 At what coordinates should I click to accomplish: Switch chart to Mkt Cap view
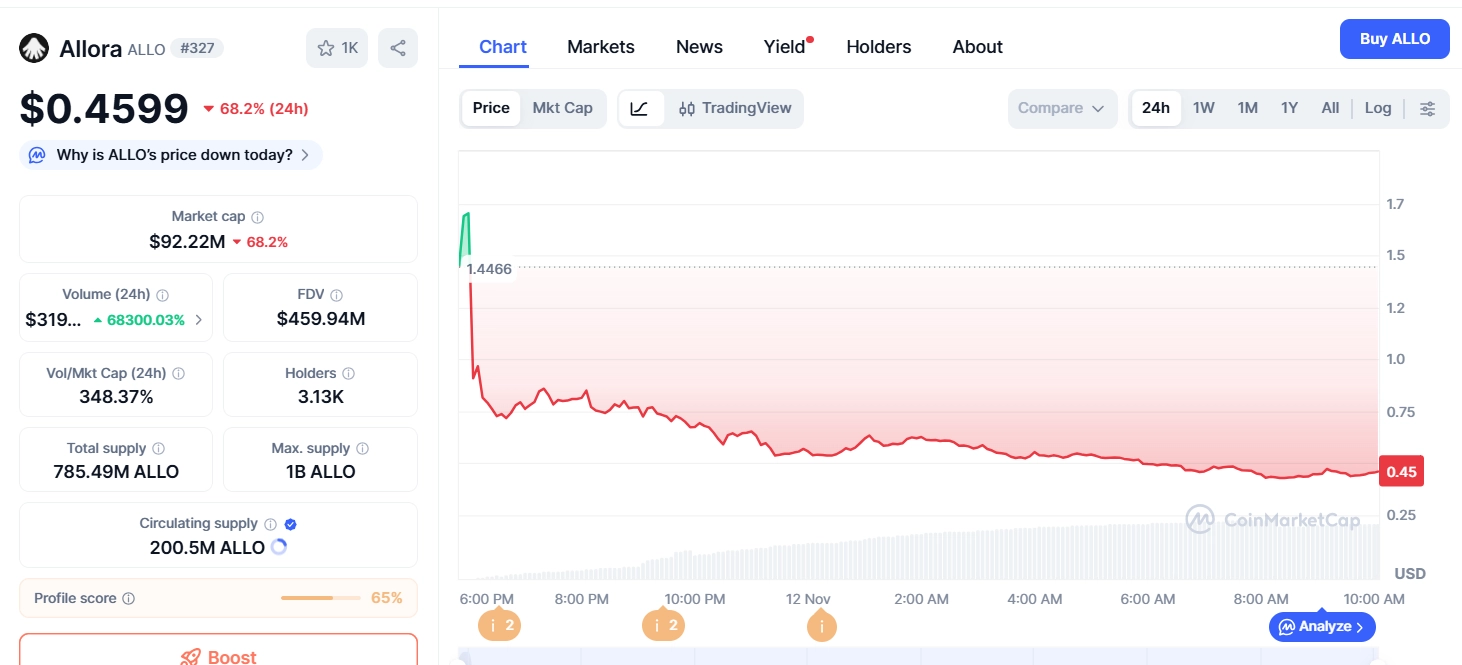click(x=562, y=108)
